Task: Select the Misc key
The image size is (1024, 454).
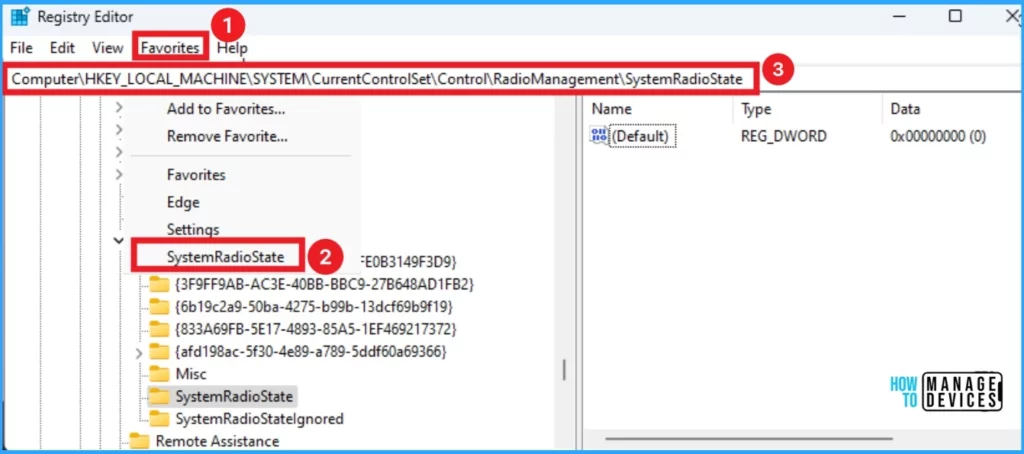Action: tap(191, 374)
